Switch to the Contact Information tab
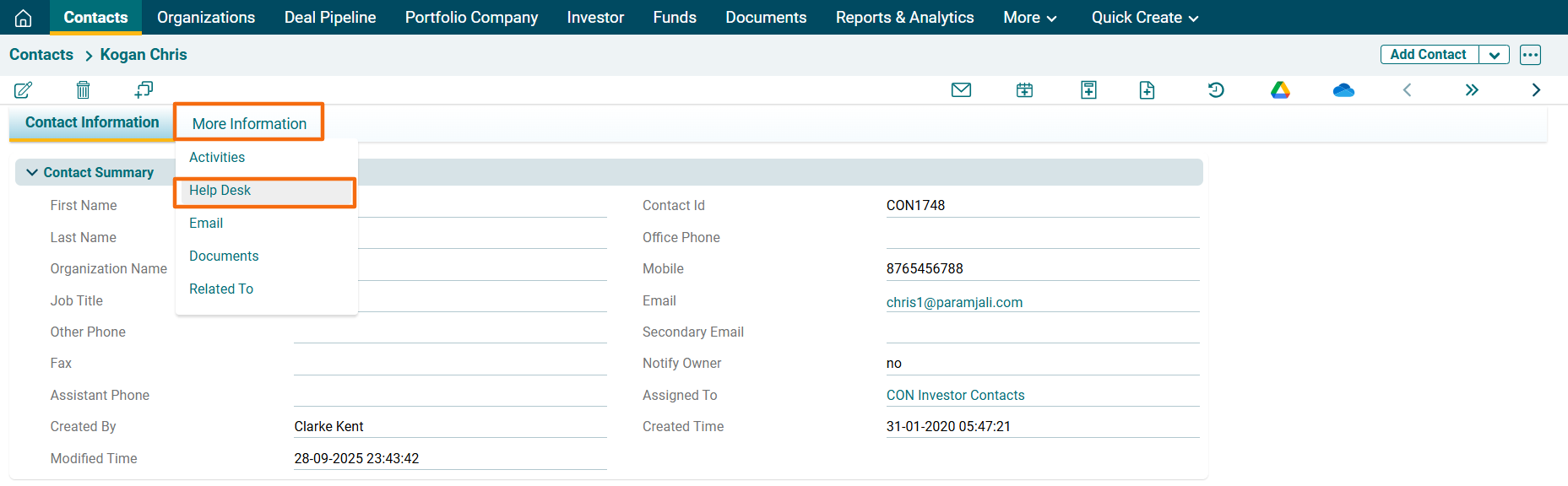Screen dimensions: 1568x486 point(92,122)
